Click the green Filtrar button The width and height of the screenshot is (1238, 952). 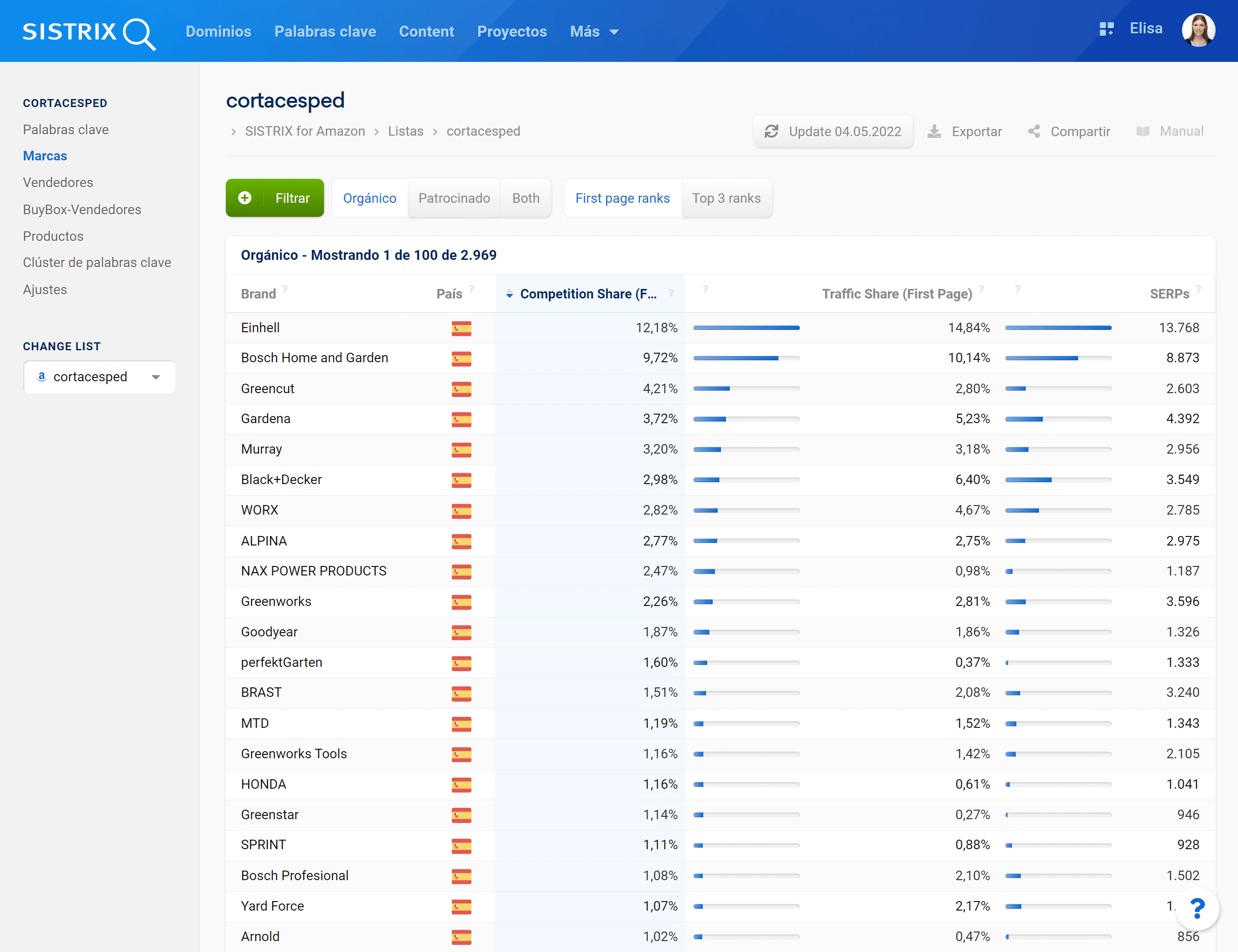click(x=275, y=198)
